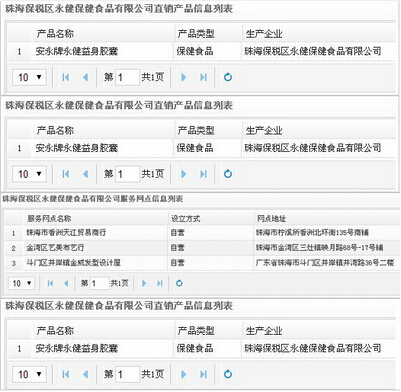This screenshot has height=392, width=401.
Task: Sort top table by 产品名称 column header
Action: tap(55, 34)
